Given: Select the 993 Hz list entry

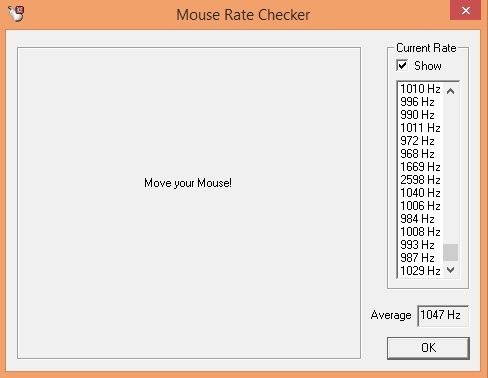Looking at the screenshot, I should tap(420, 245).
